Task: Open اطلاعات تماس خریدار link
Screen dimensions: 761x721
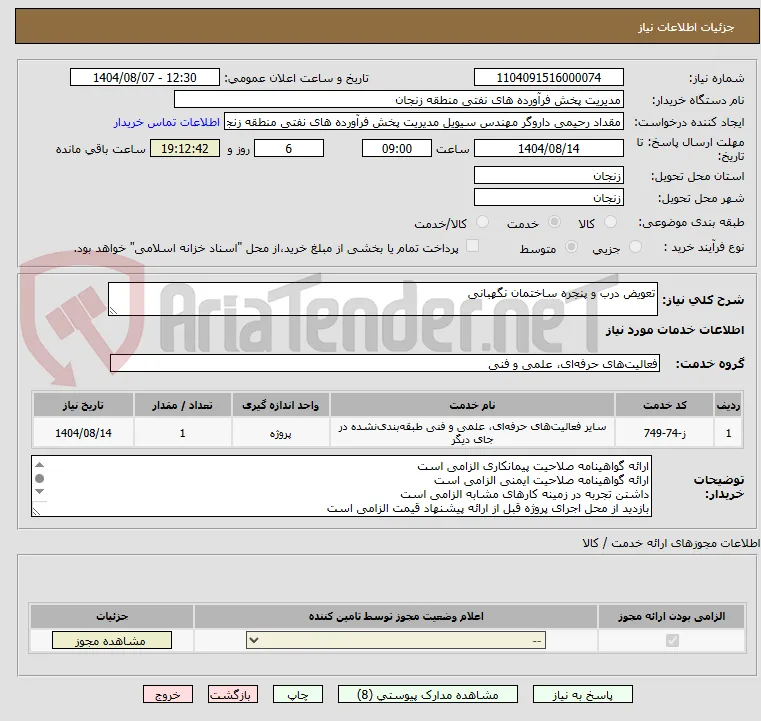Action: click(166, 122)
